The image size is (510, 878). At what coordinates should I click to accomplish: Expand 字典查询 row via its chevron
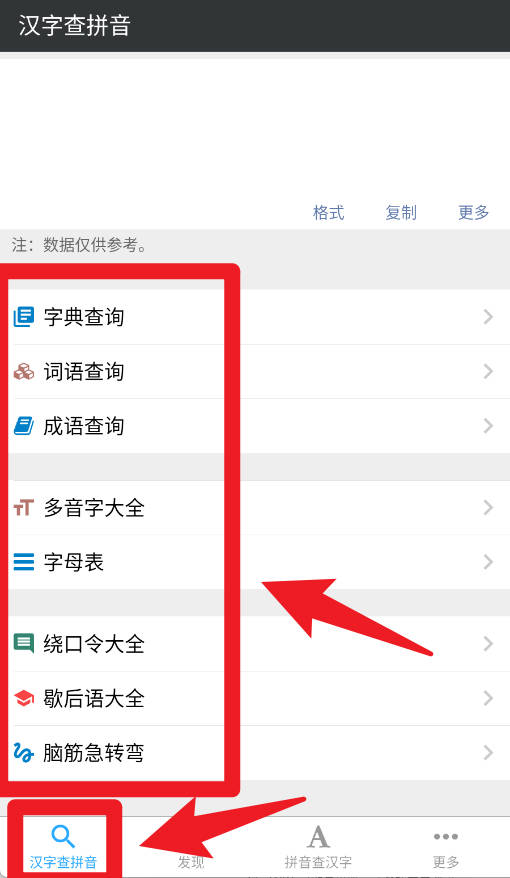point(488,317)
